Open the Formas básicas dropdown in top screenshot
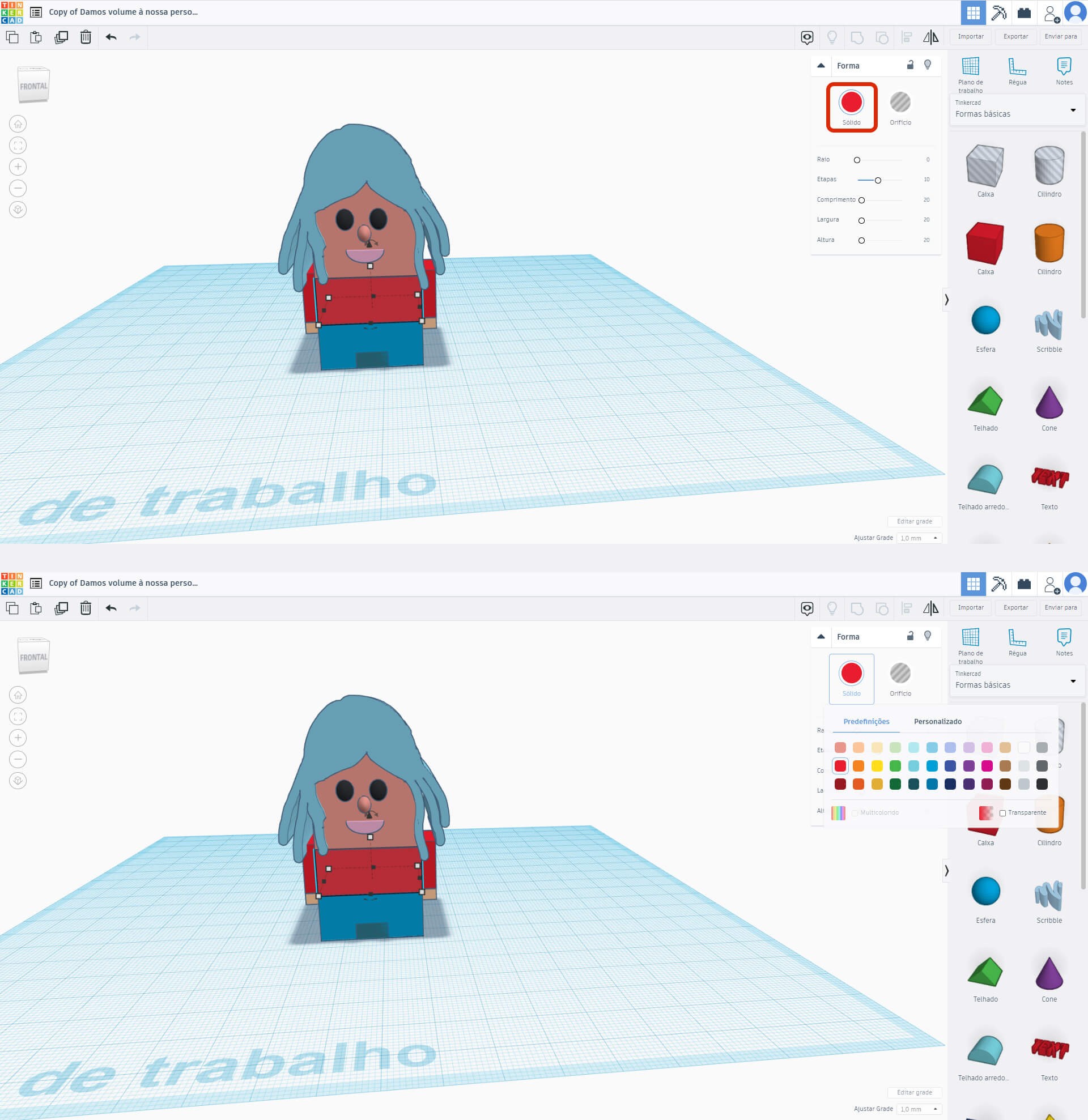The image size is (1088, 1120). [x=1017, y=110]
